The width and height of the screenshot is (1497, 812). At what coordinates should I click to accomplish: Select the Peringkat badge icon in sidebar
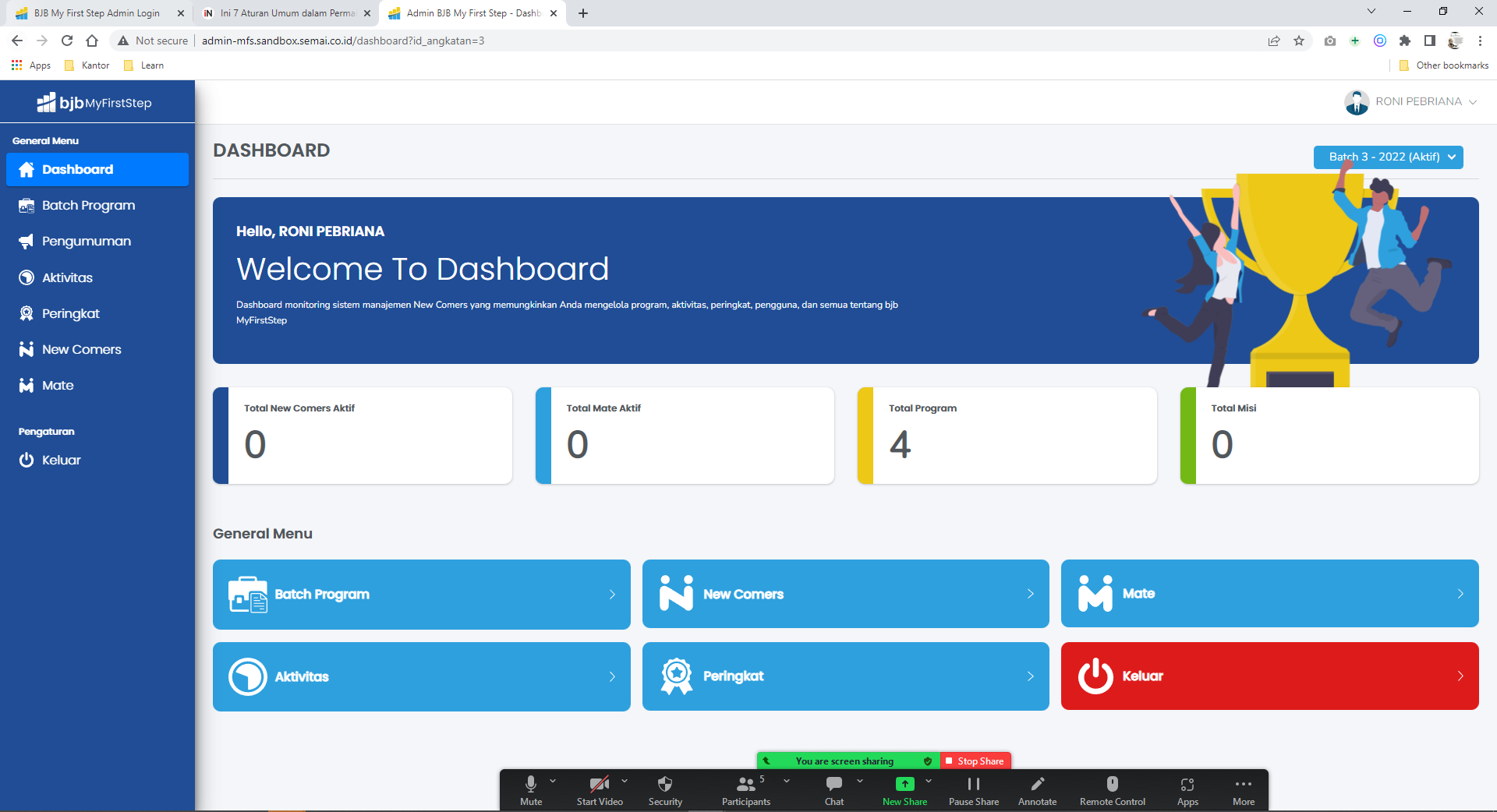click(x=27, y=313)
